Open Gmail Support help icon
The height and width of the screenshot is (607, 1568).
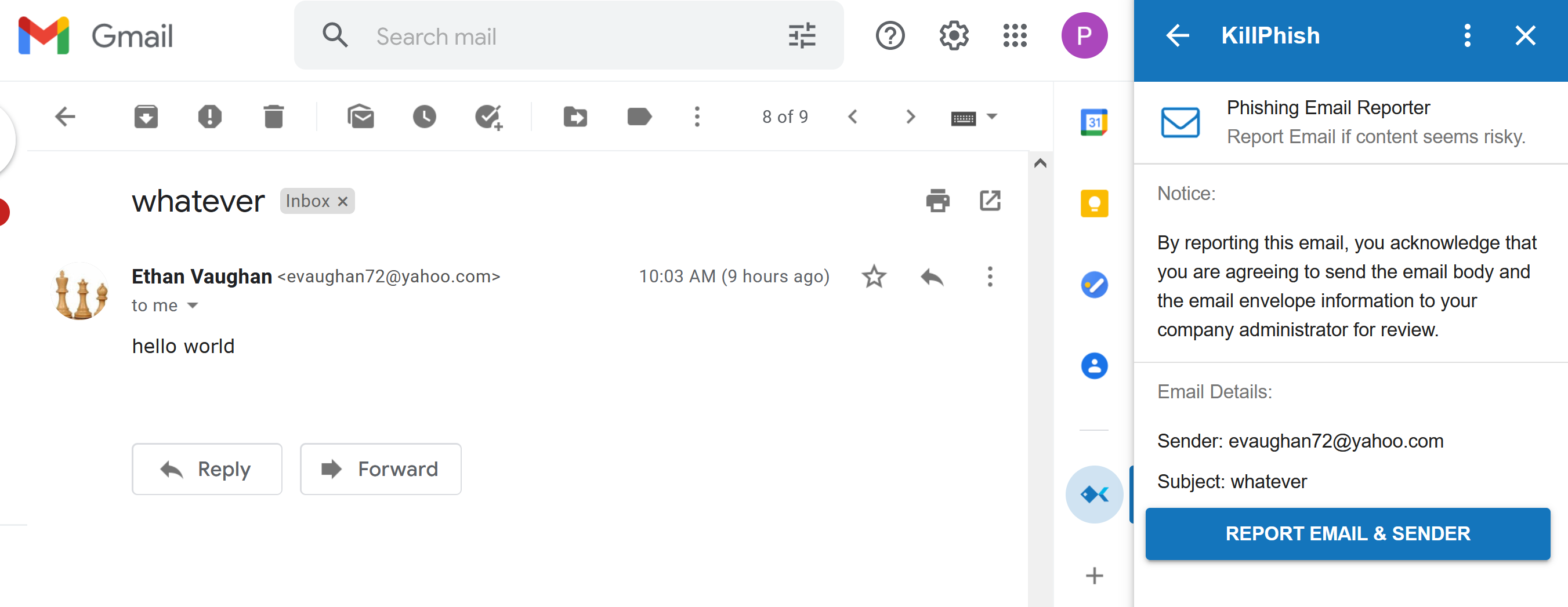(890, 36)
